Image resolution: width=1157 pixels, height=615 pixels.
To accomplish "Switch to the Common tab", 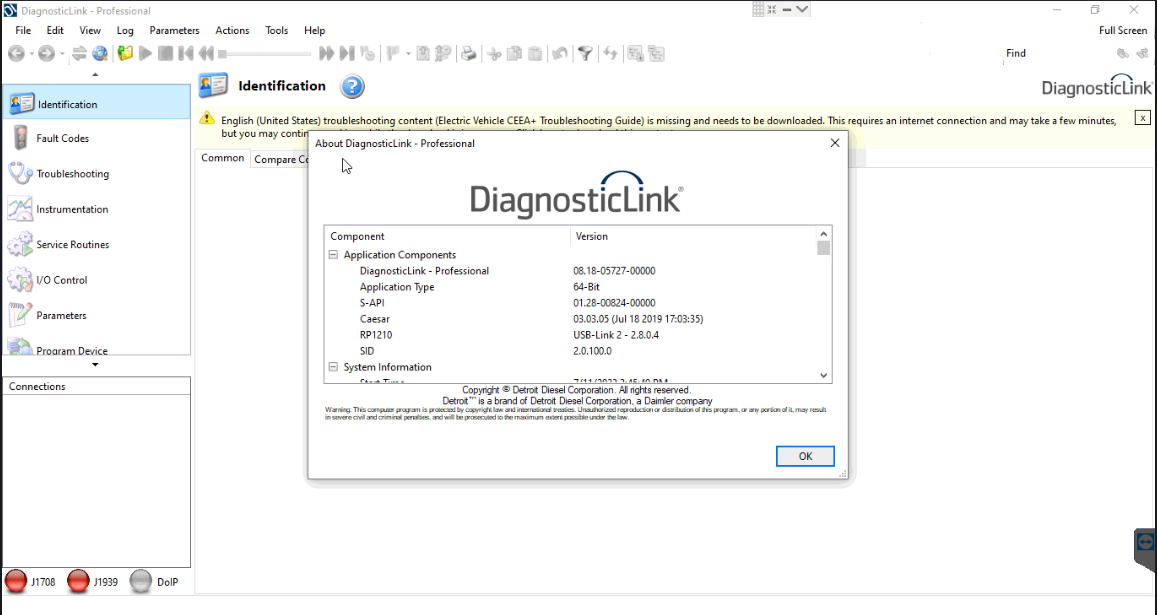I will (222, 158).
